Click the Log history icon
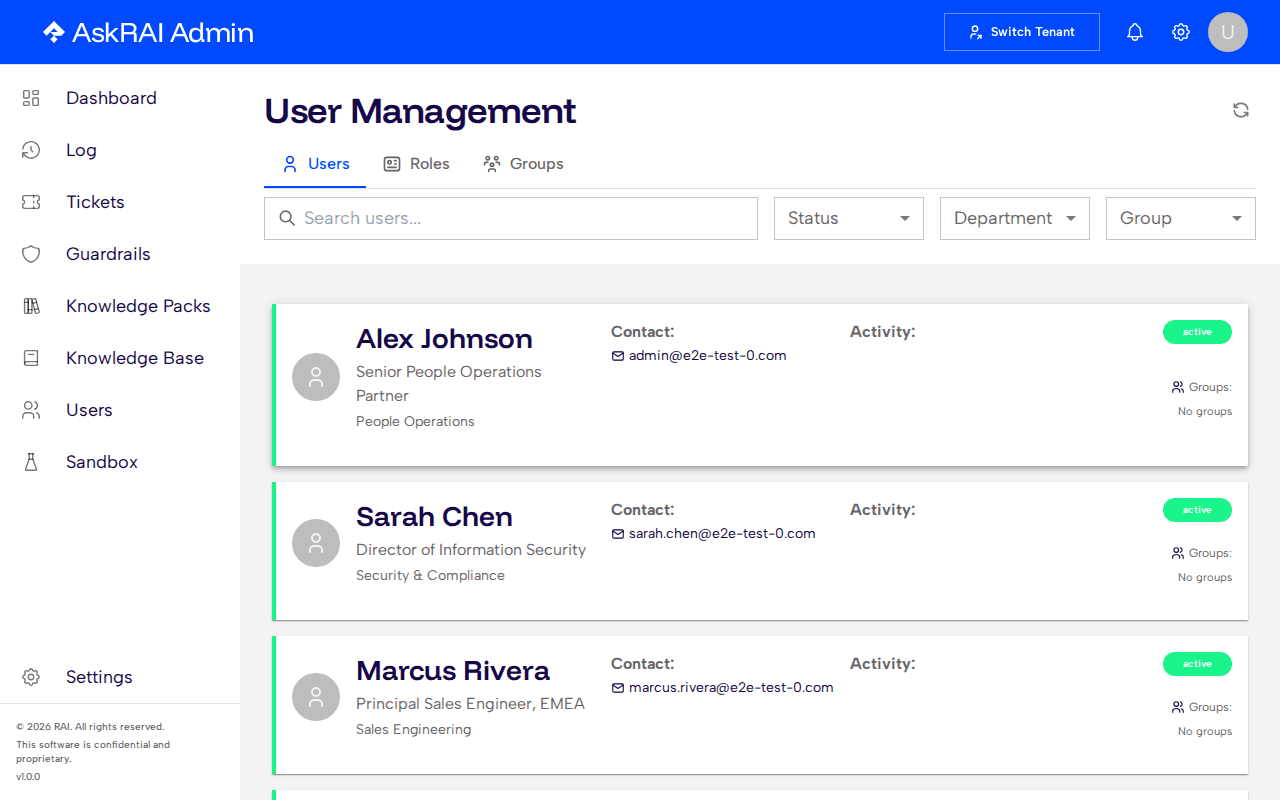The image size is (1280, 800). pyautogui.click(x=31, y=150)
